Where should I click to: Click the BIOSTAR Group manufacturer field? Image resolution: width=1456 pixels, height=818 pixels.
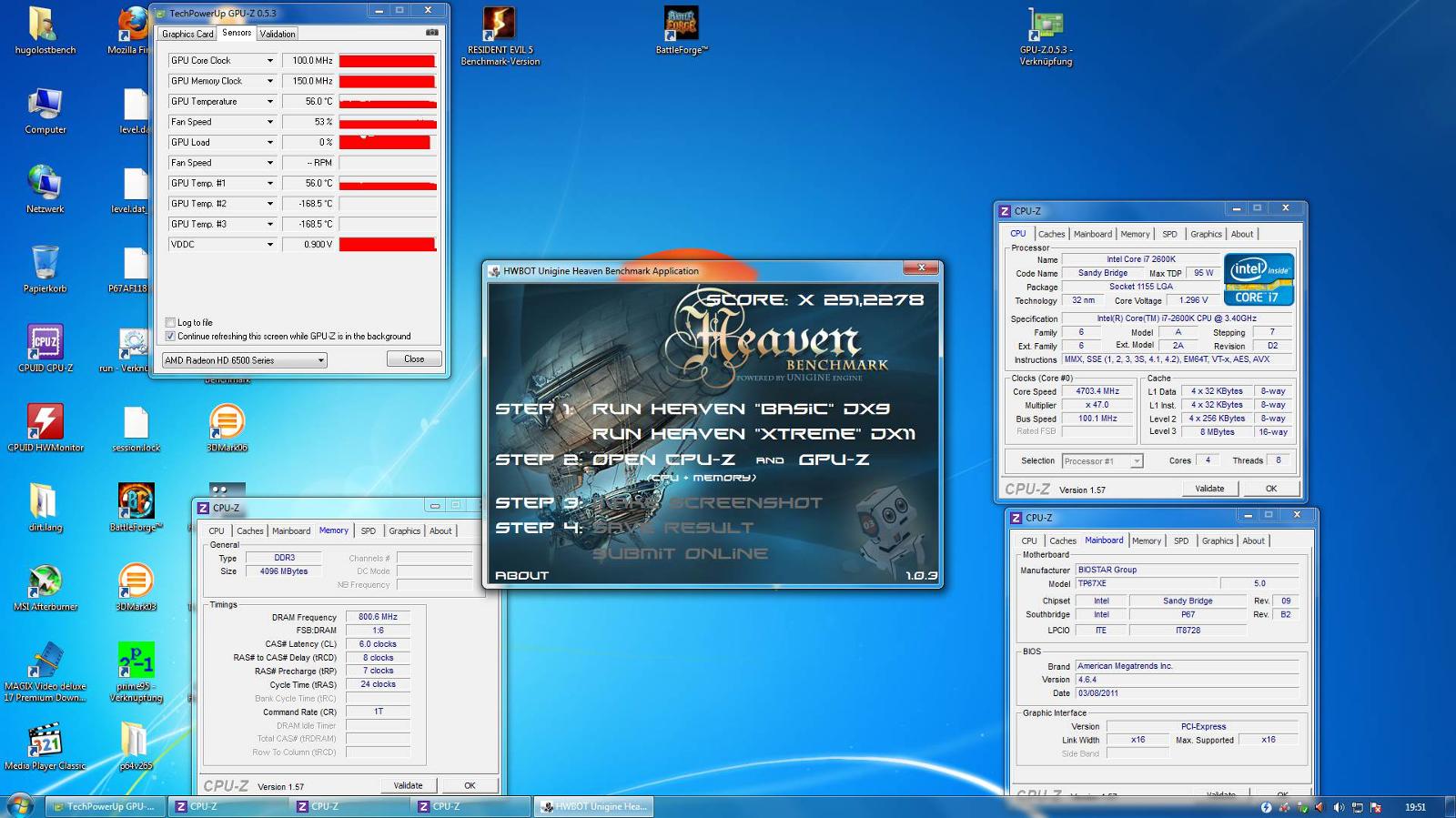click(x=1186, y=570)
